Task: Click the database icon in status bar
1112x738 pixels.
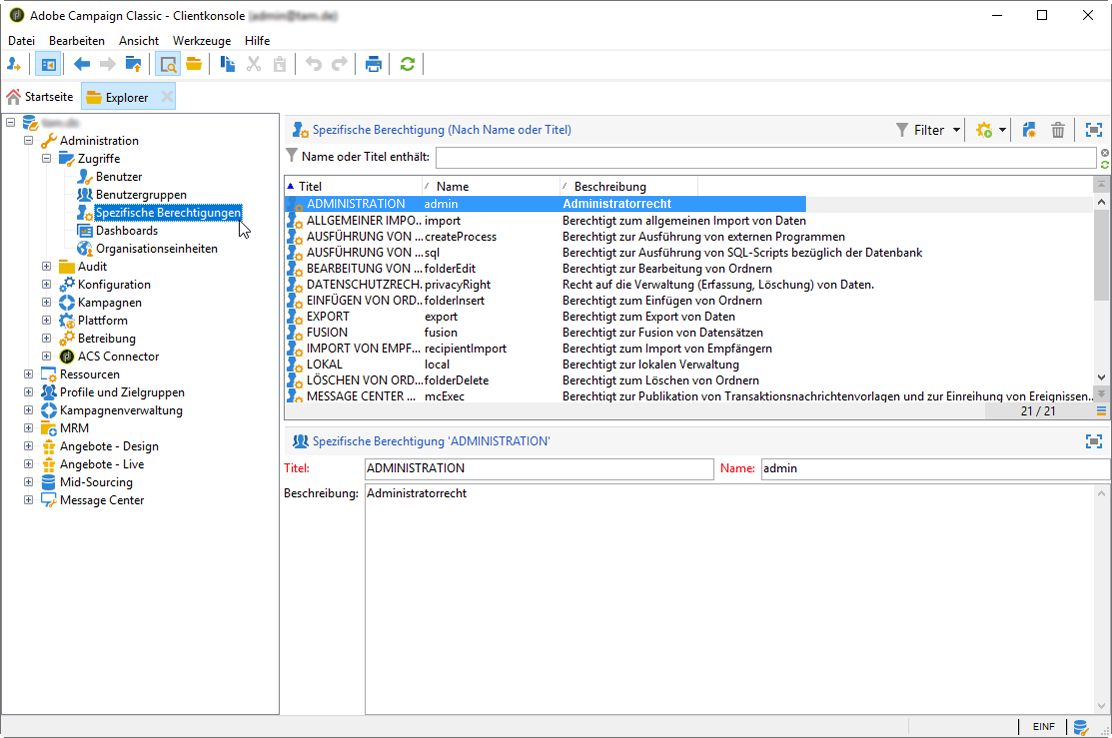Action: [x=1081, y=727]
